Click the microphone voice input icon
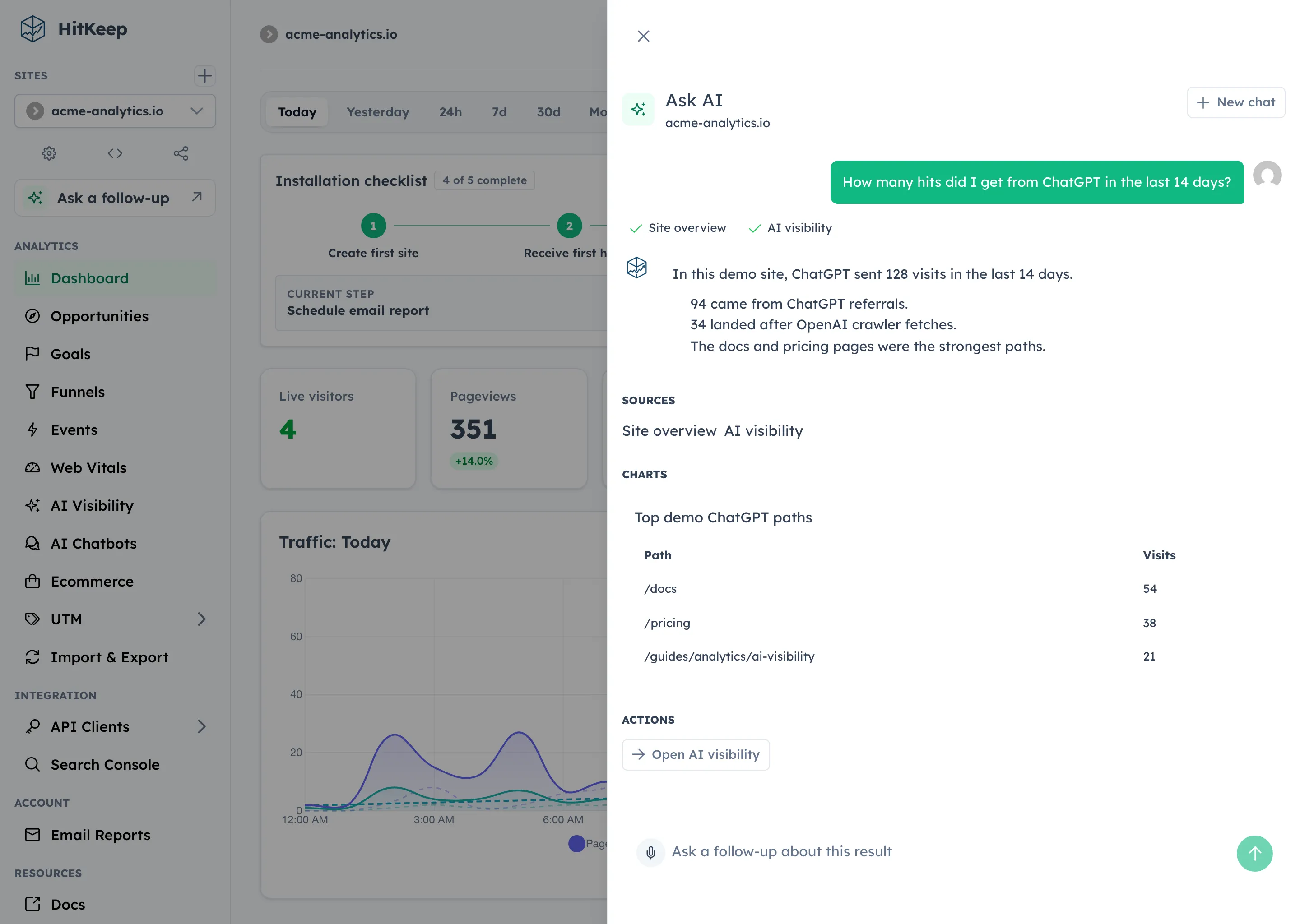The width and height of the screenshot is (1300, 924). tap(650, 852)
